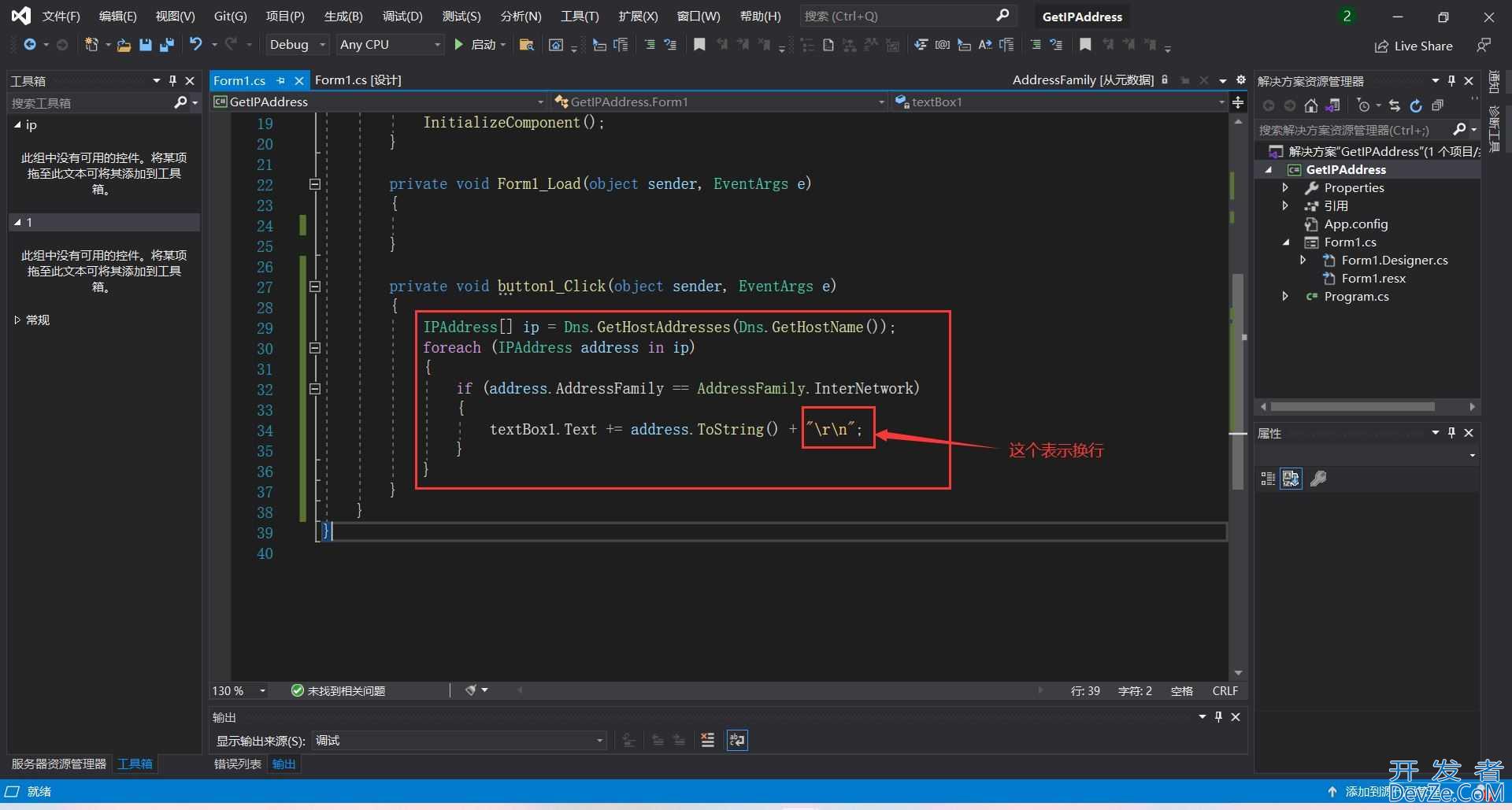1512x810 pixels.
Task: Toggle pin on the Form1.cs tab
Action: pos(281,80)
